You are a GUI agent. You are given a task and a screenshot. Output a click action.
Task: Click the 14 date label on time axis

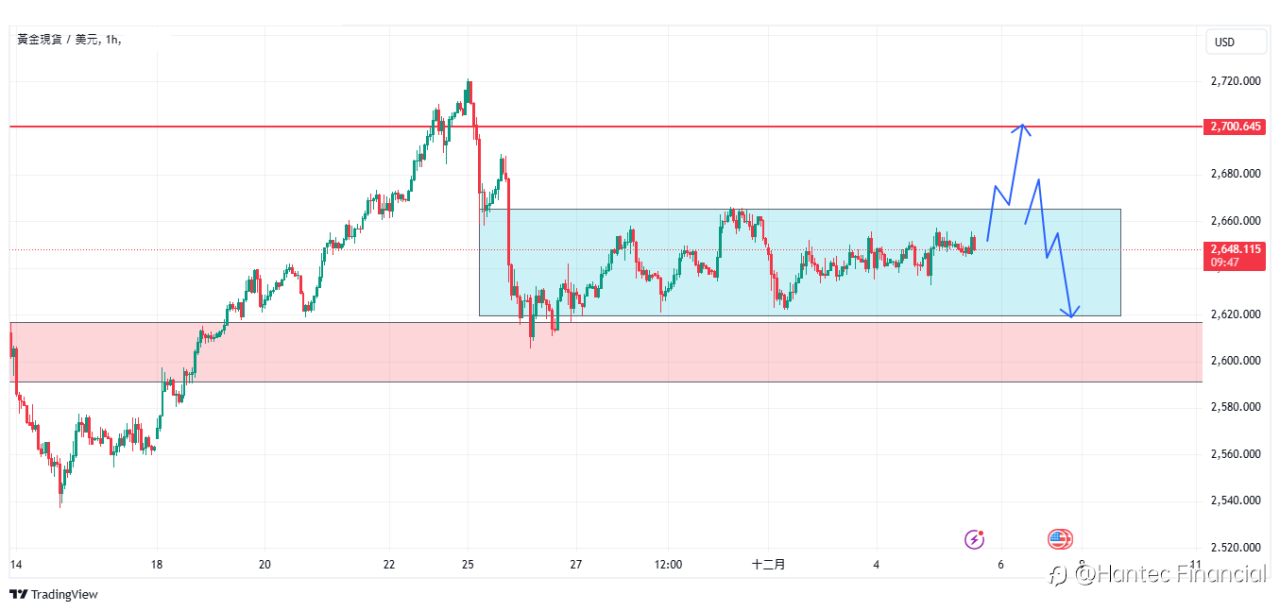point(14,565)
